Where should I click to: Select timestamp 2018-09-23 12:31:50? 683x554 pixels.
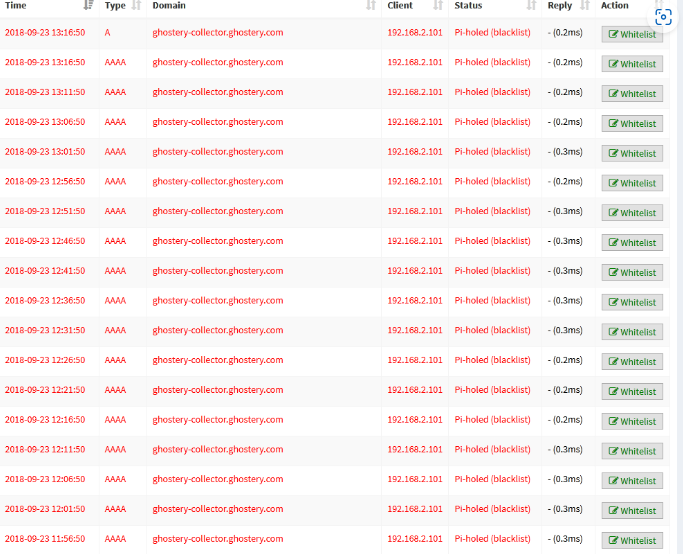click(x=45, y=330)
